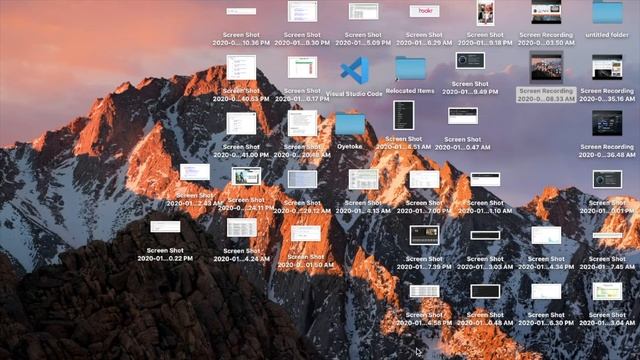Select Screen Shot ending 4.51 AM

[404, 116]
